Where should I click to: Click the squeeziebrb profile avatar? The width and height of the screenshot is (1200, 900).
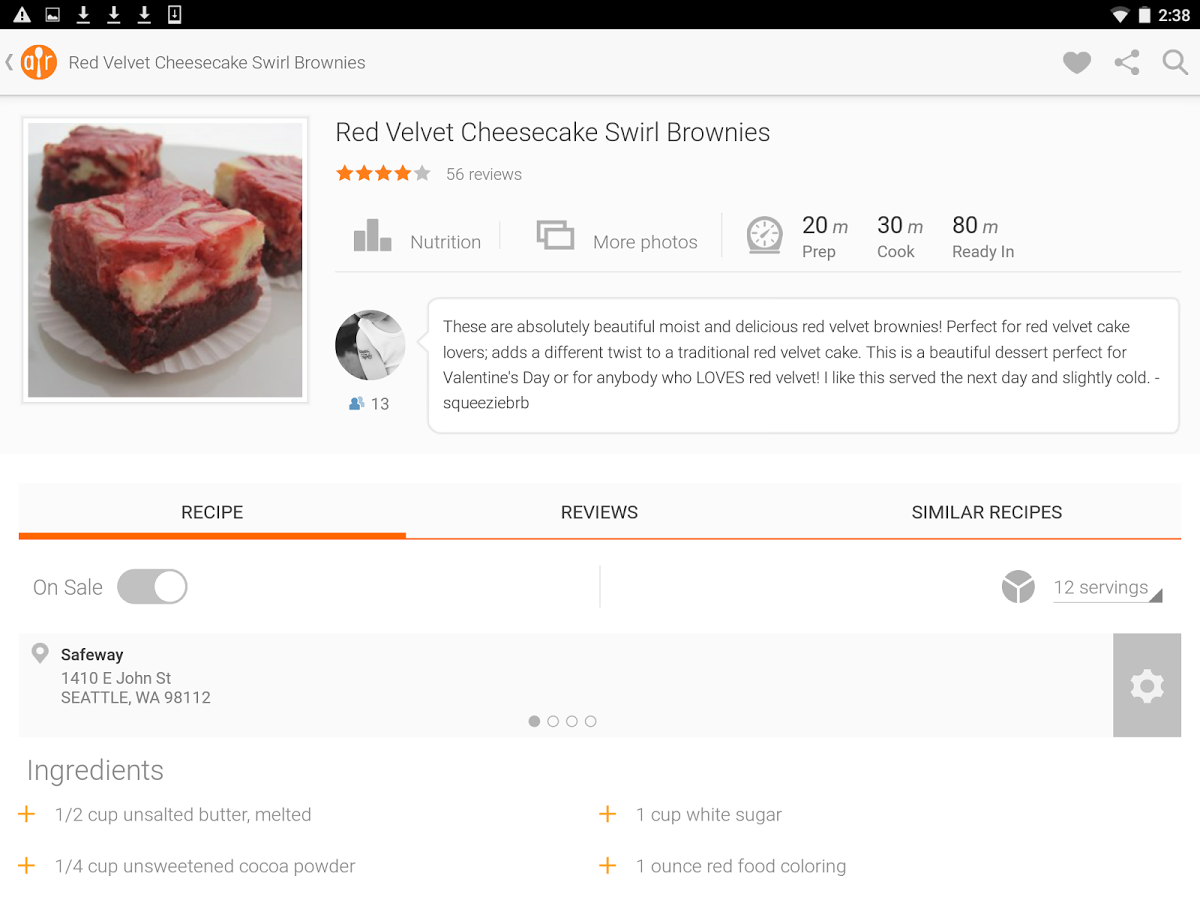pyautogui.click(x=370, y=345)
